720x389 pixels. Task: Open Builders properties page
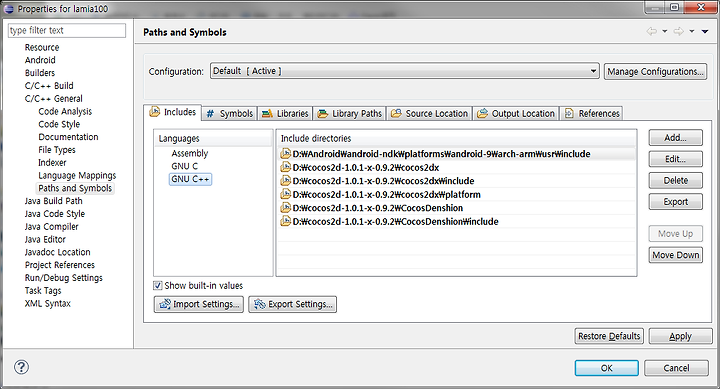pos(39,73)
